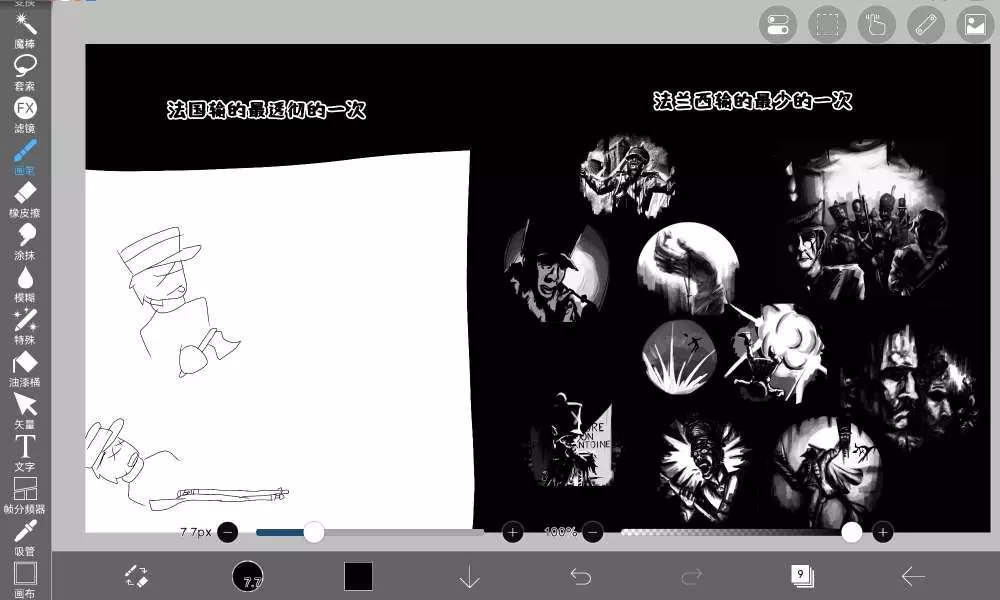Select the Special (特殊) pen tool
This screenshot has width=1000, height=600.
click(25, 326)
